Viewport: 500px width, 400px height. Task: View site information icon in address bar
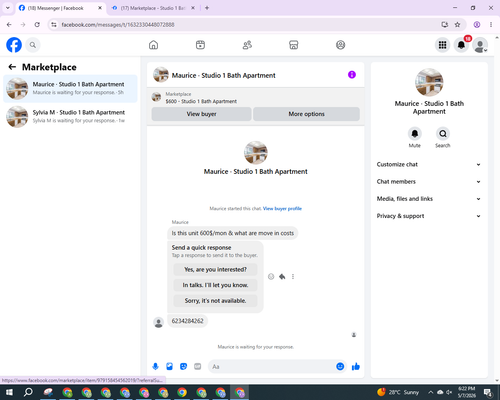[54, 24]
